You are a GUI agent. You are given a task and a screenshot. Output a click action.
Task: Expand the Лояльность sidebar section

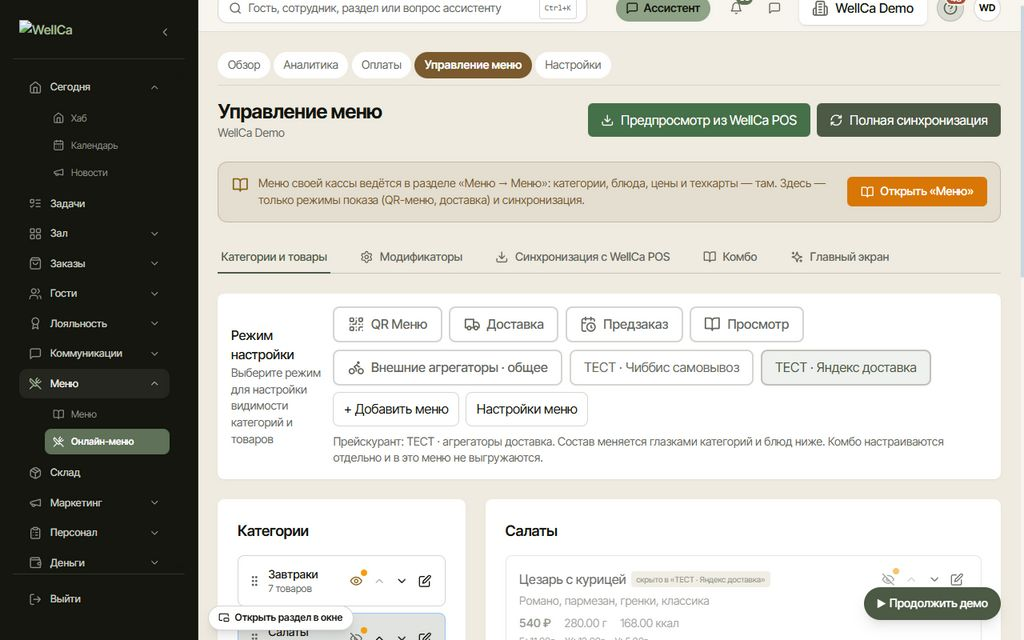click(x=154, y=324)
